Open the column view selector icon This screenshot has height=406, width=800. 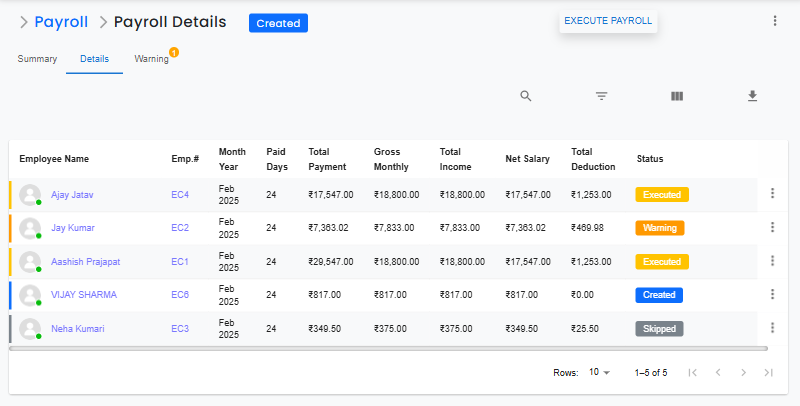(677, 96)
